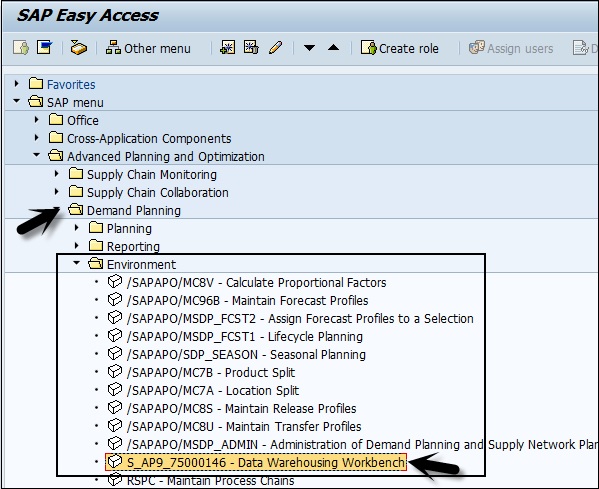The image size is (599, 489).
Task: Select Advanced Planning and Optimization label
Action: point(166,156)
